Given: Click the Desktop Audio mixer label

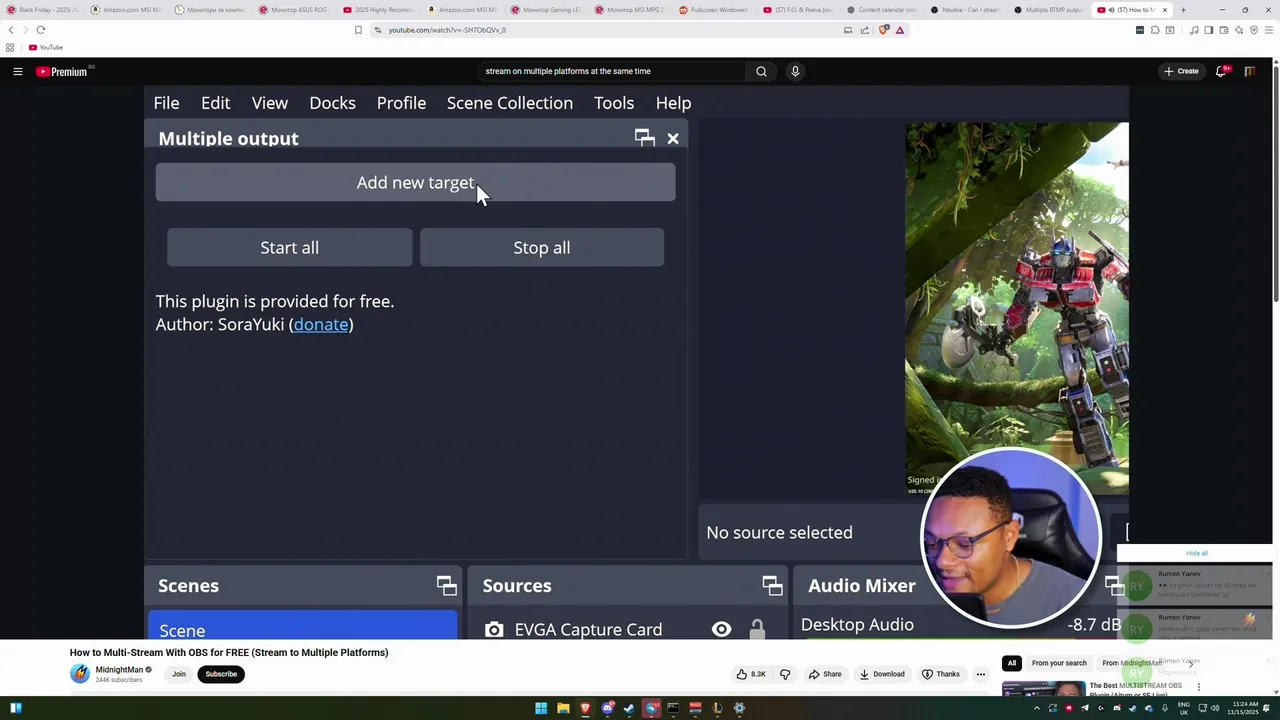Looking at the screenshot, I should pos(857,624).
